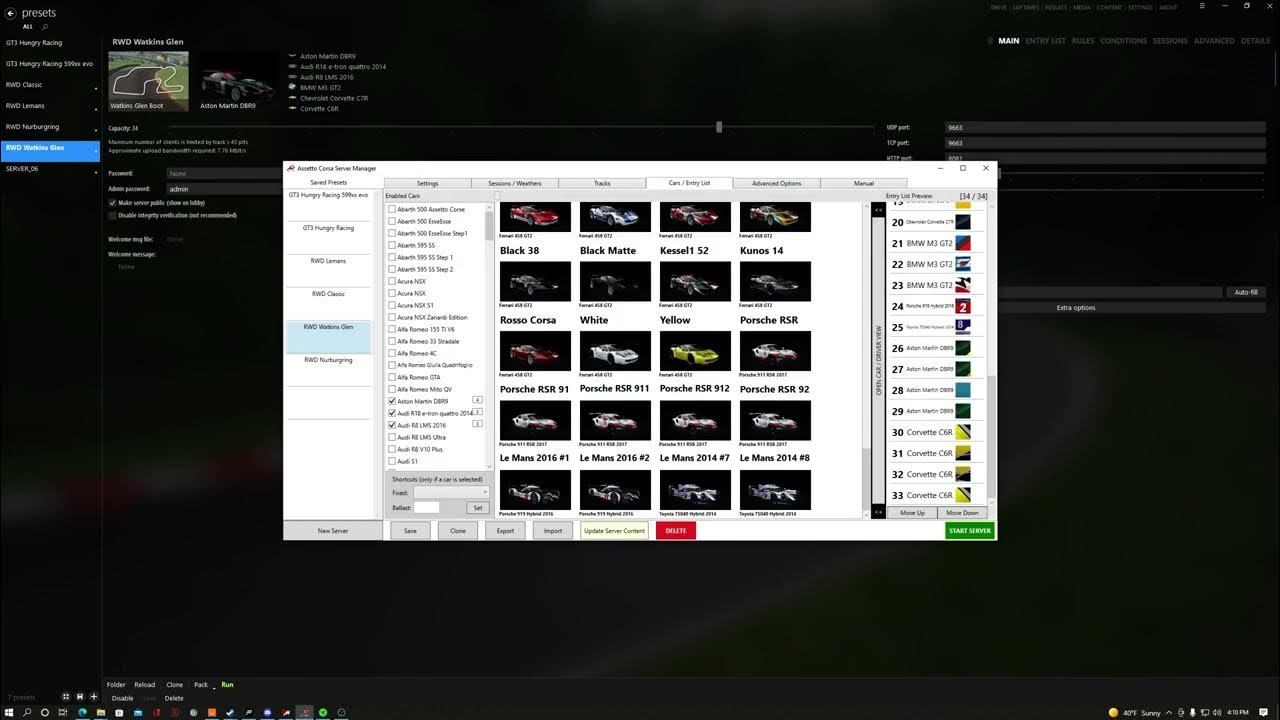Enable Abarth 500 Assetto Corse checkbox
This screenshot has height=720, width=1280.
coord(392,209)
